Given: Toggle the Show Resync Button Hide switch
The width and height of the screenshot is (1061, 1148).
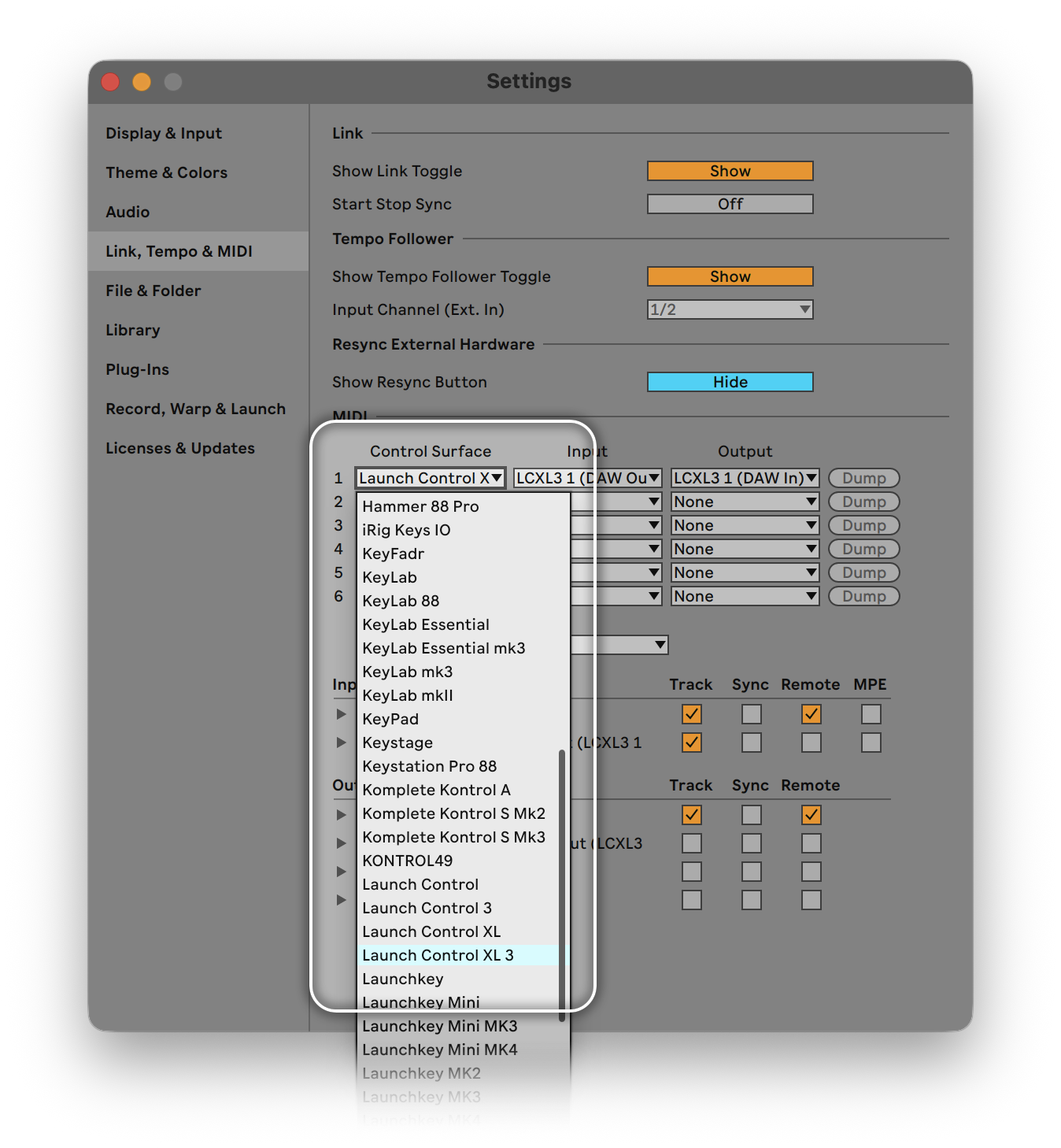Looking at the screenshot, I should pyautogui.click(x=730, y=382).
